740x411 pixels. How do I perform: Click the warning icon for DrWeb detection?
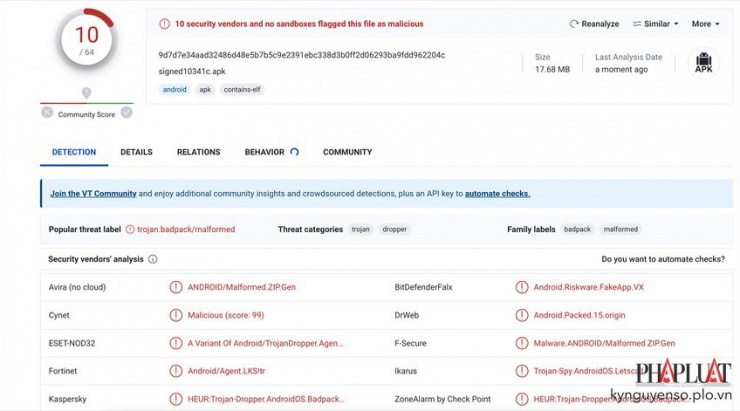521,315
